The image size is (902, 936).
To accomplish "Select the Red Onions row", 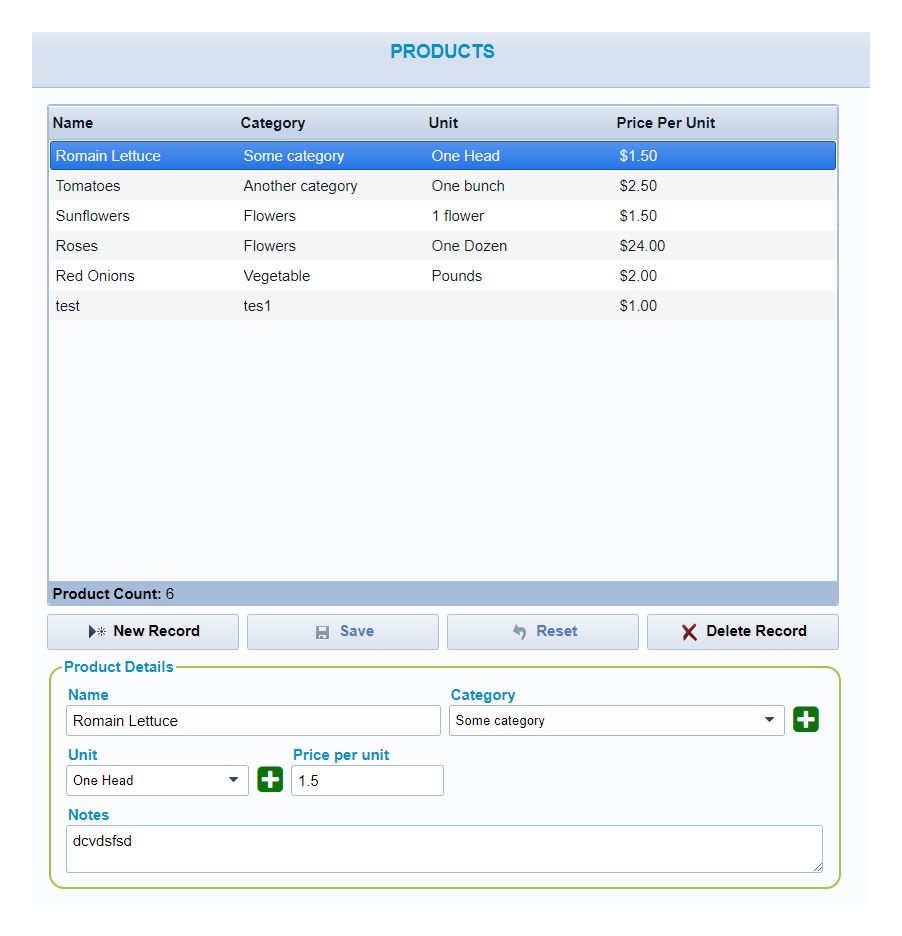I will pyautogui.click(x=443, y=276).
